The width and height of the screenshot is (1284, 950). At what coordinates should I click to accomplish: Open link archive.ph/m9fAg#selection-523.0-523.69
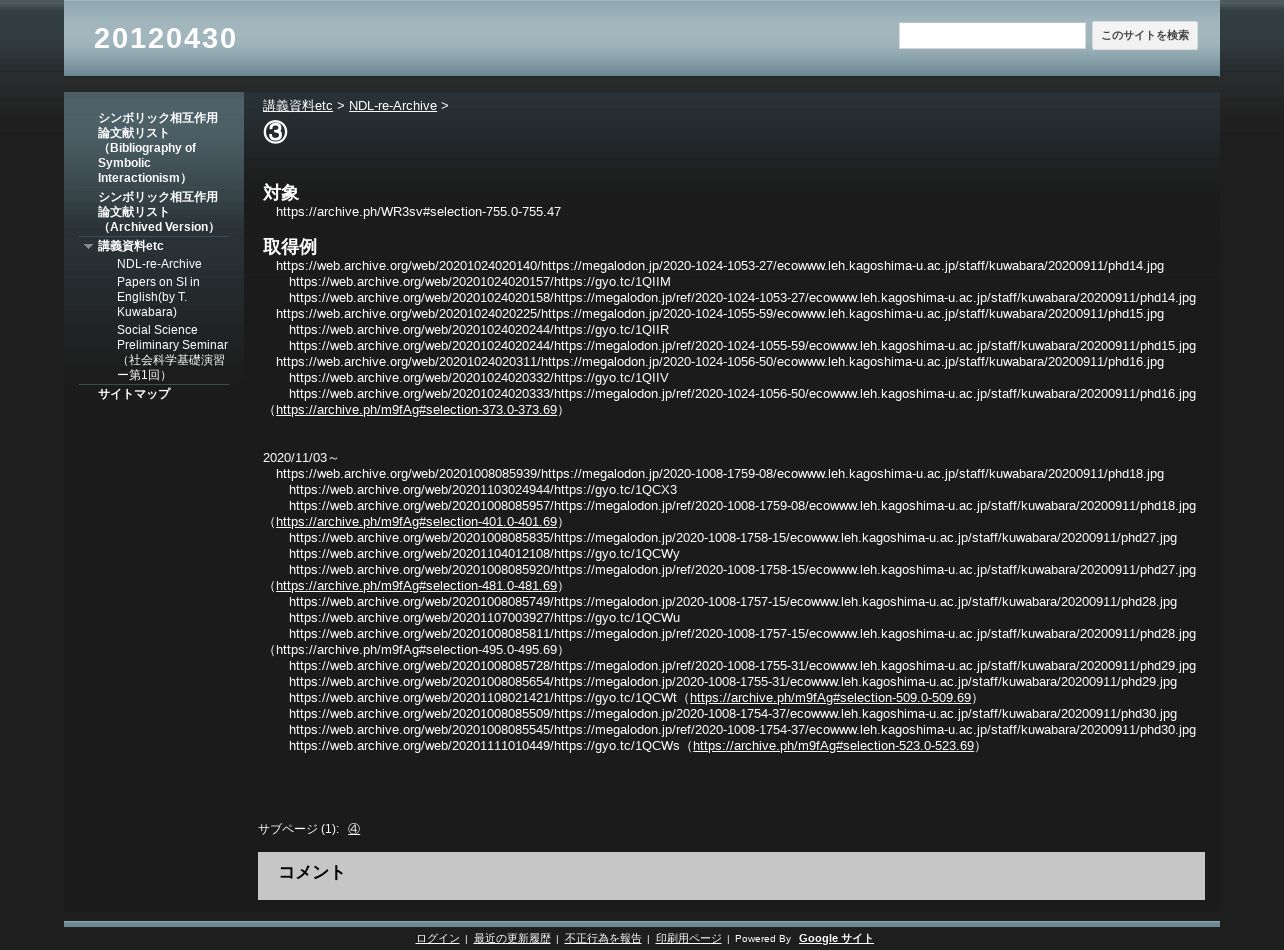point(833,746)
